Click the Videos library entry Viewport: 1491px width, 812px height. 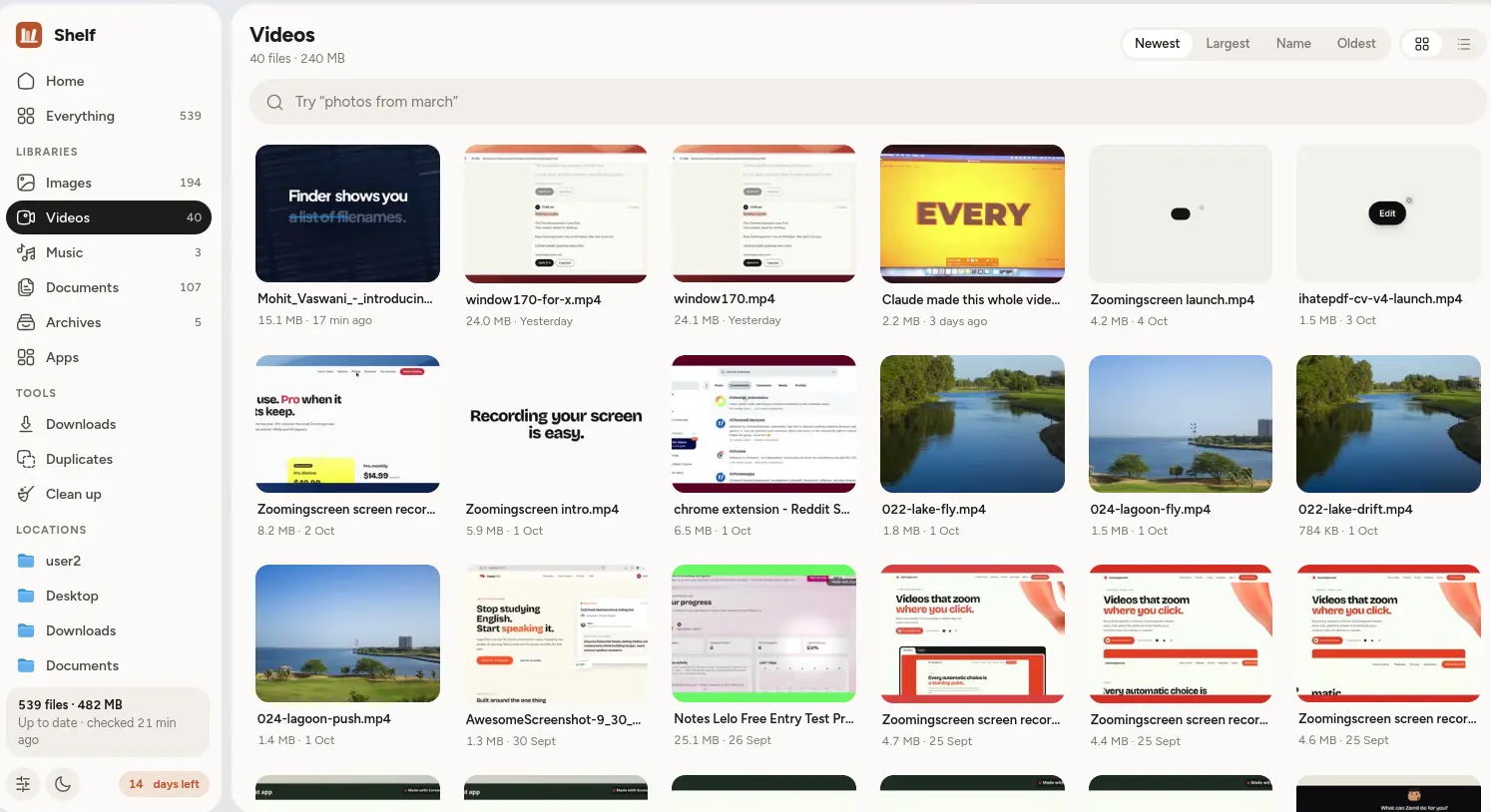[x=109, y=217]
